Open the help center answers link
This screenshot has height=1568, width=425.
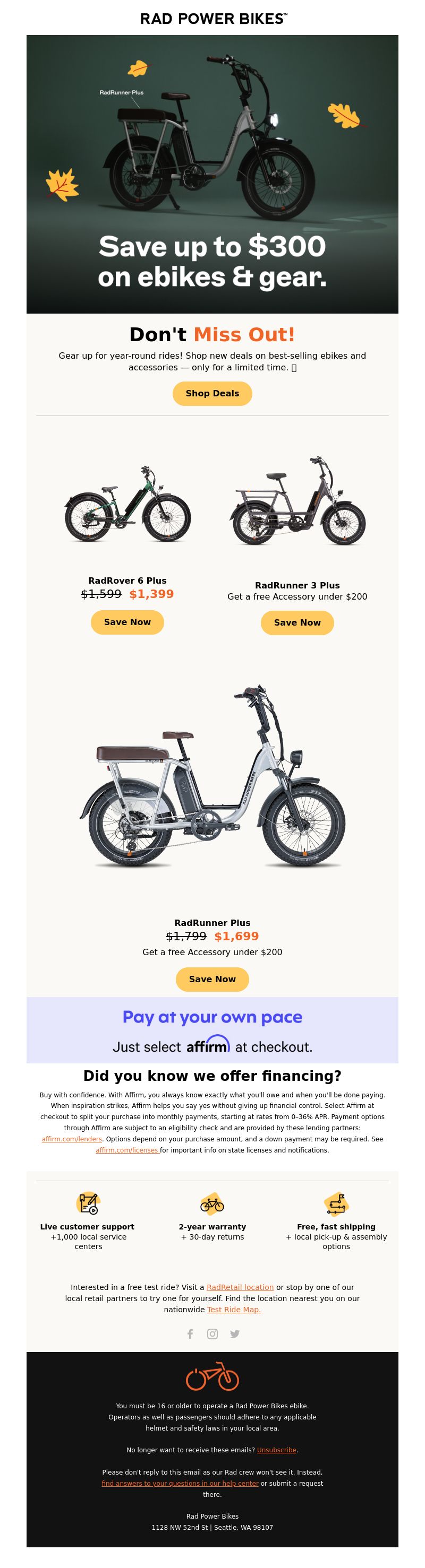pos(180,1484)
